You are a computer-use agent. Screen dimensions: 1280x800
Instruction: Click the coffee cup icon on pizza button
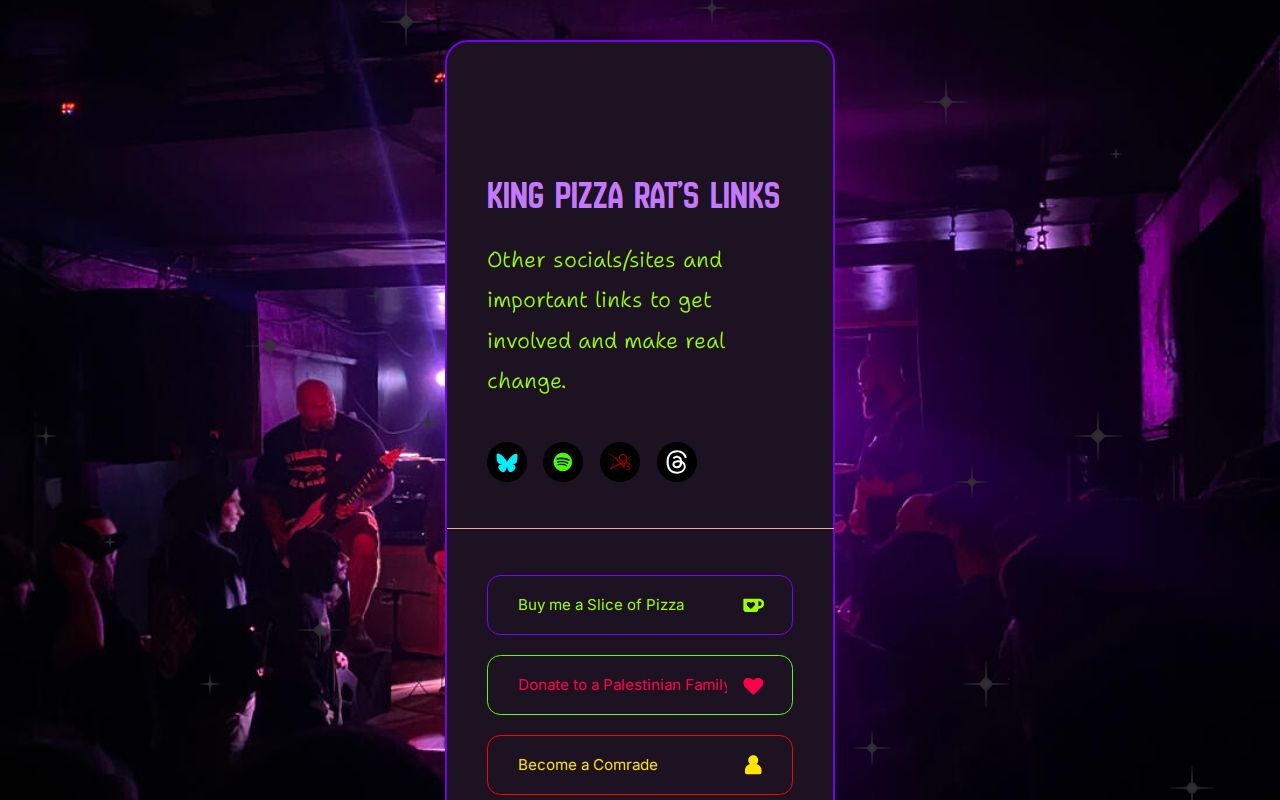pos(753,605)
